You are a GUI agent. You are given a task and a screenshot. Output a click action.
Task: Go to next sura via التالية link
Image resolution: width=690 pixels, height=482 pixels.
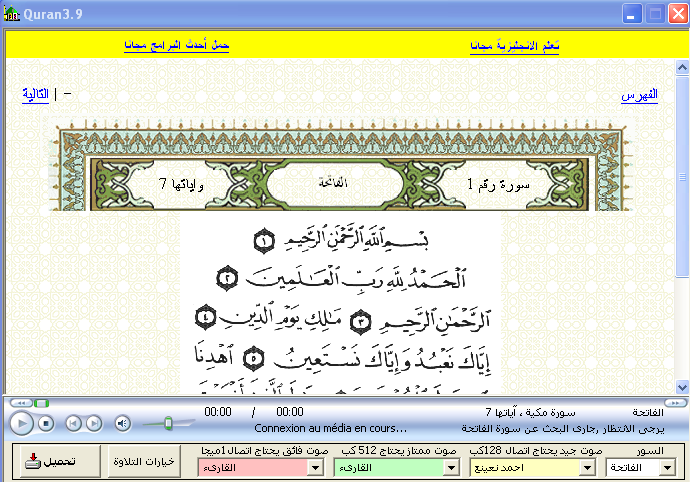35,95
